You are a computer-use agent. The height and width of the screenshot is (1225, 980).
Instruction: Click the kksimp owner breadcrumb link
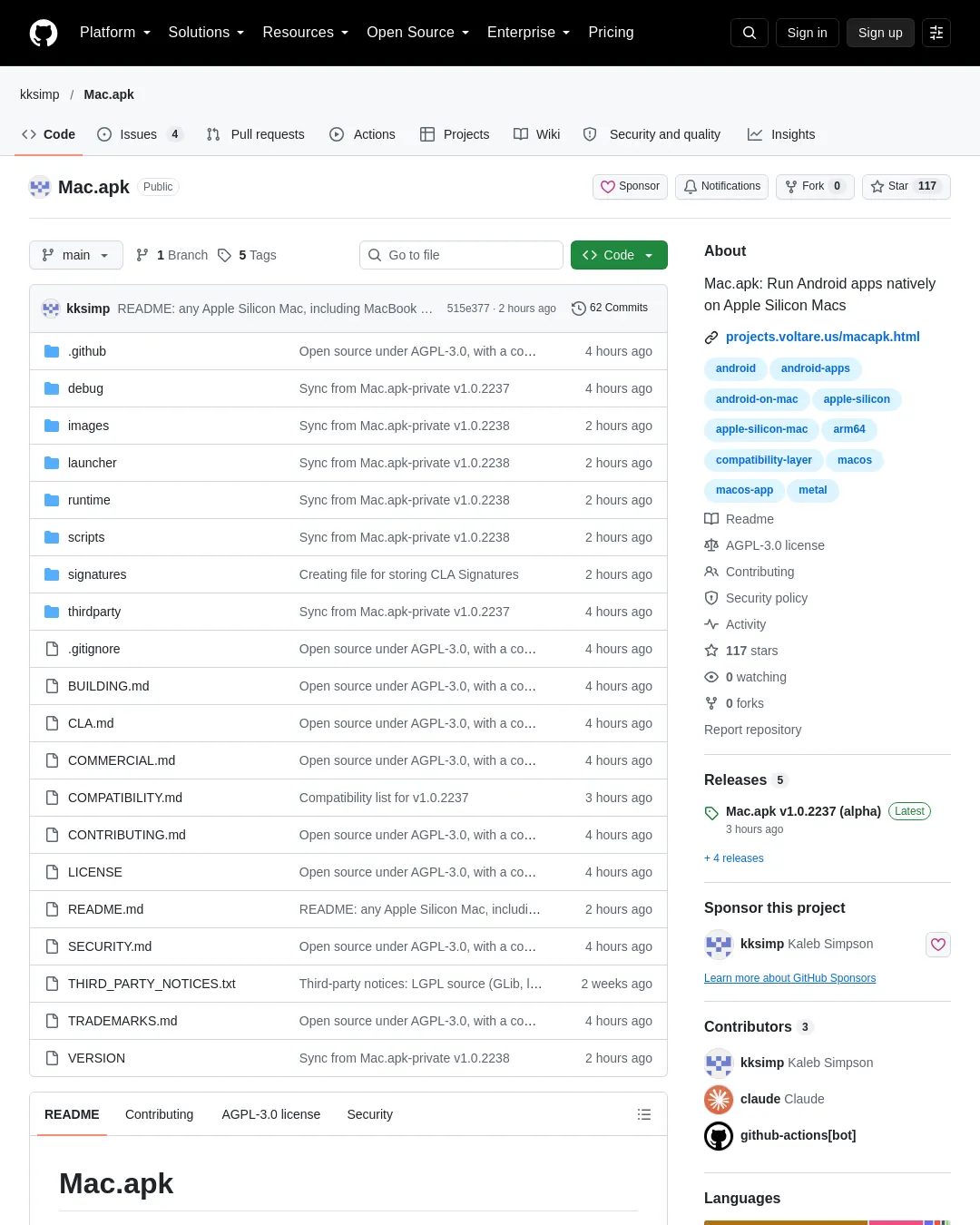point(40,94)
